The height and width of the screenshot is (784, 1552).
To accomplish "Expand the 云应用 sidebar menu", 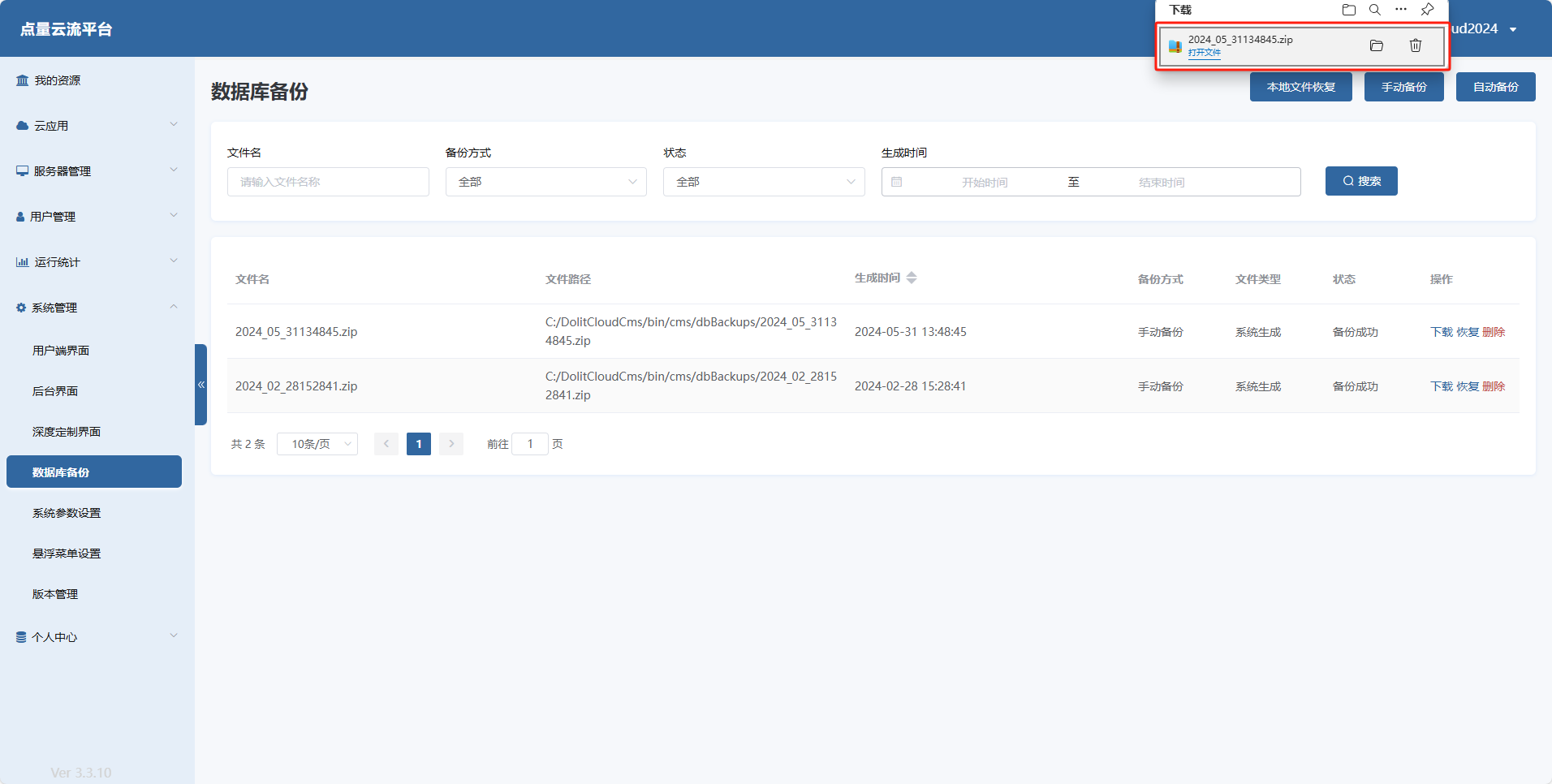I will (97, 126).
